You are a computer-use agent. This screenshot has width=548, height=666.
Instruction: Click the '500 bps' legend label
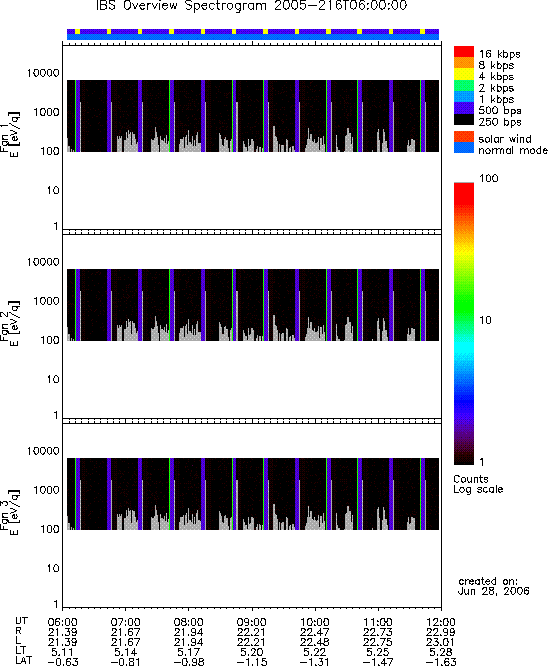[500, 110]
